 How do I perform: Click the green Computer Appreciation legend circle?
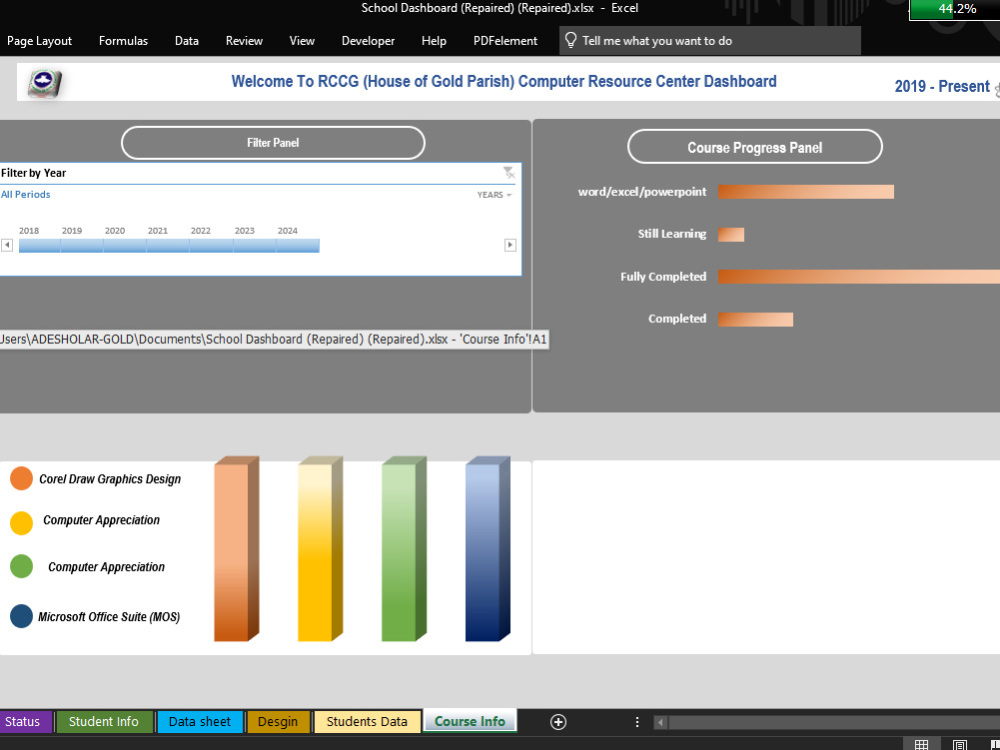[21, 566]
